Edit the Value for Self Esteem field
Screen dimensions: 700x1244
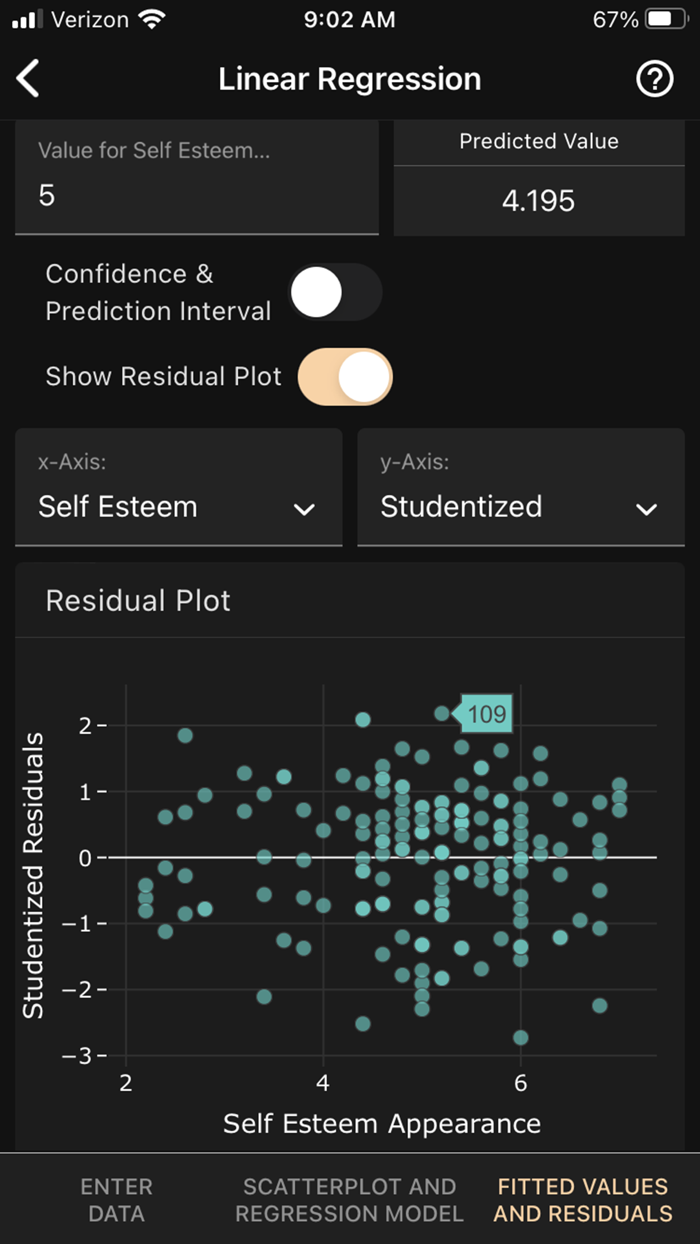[196, 195]
